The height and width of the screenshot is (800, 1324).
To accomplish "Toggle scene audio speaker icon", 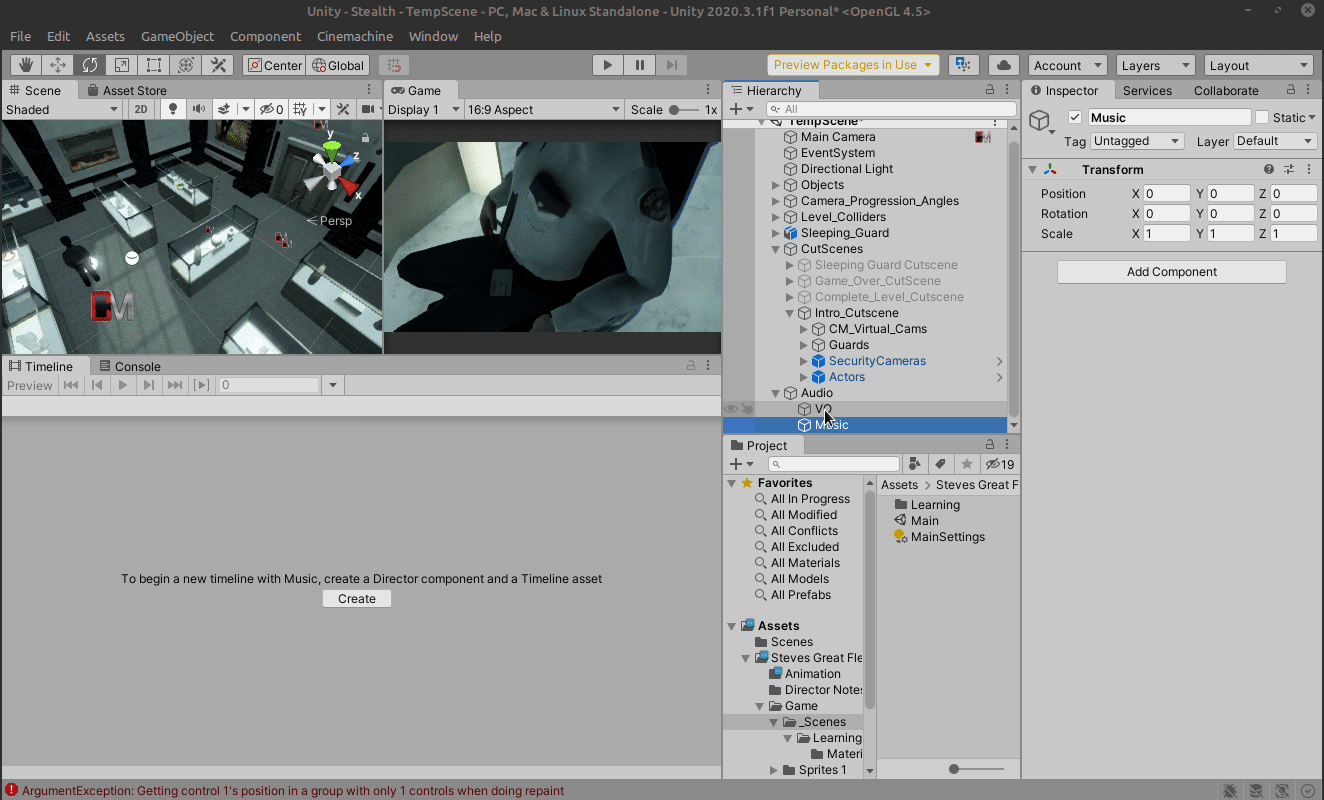I will pos(198,109).
